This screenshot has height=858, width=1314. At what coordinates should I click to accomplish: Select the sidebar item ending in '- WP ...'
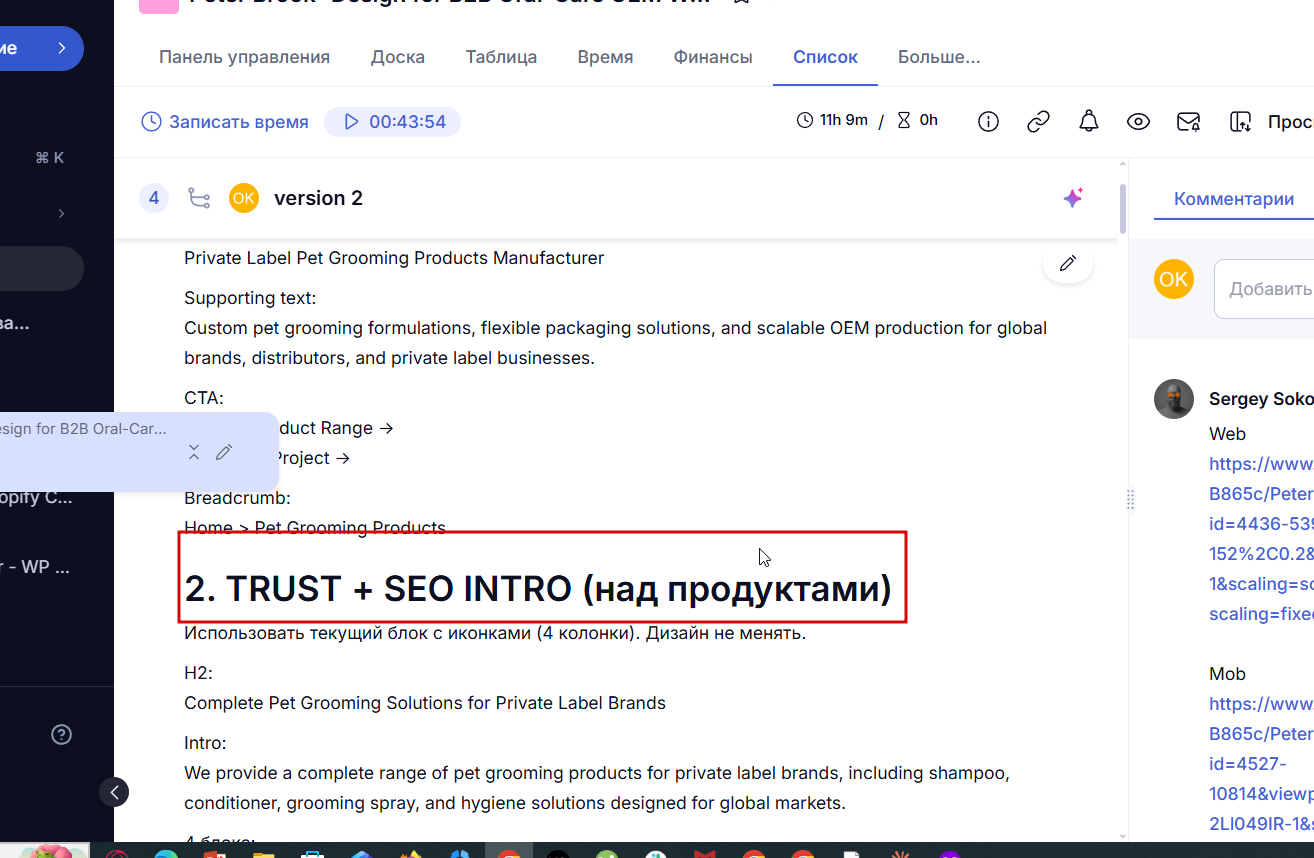point(36,567)
